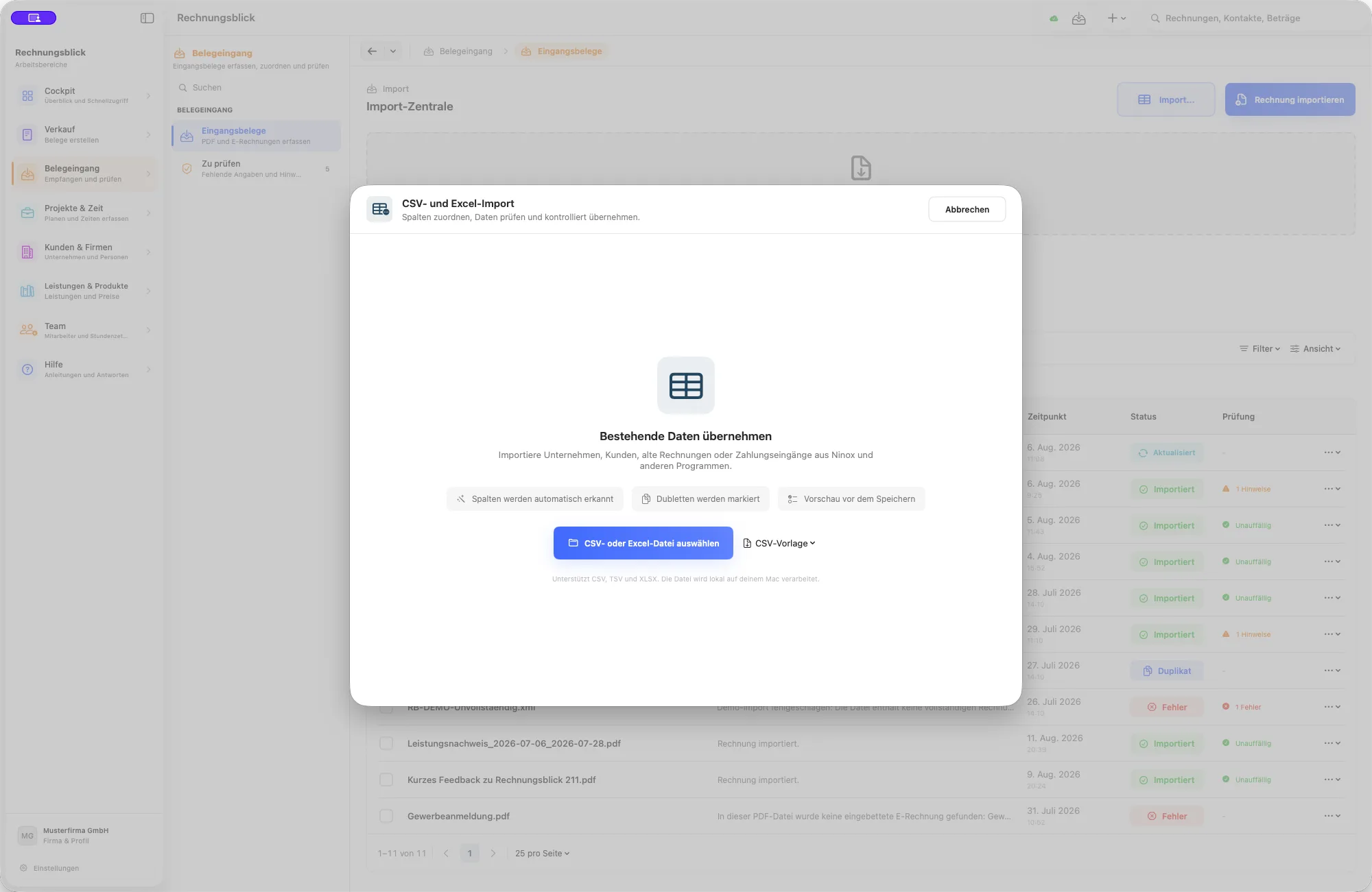Viewport: 1372px width, 892px height.
Task: Tick the checkbox for Kurzes Feedback zu Rechnungsblick 211.pdf
Action: (x=387, y=780)
